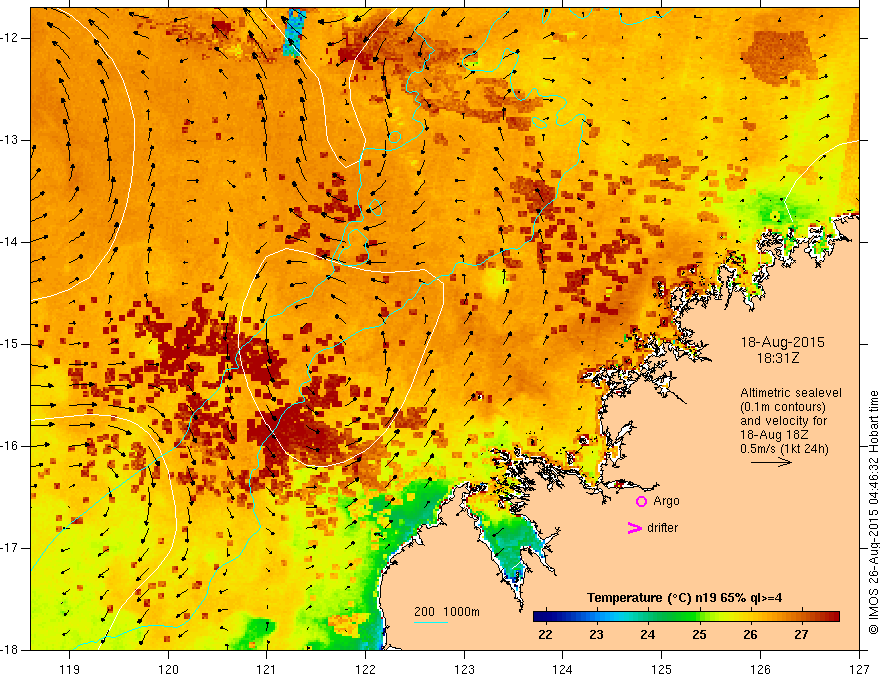Screen dimensions: 880x680
Task: Click the dark red end of the temperature colorbar
Action: (x=832, y=617)
